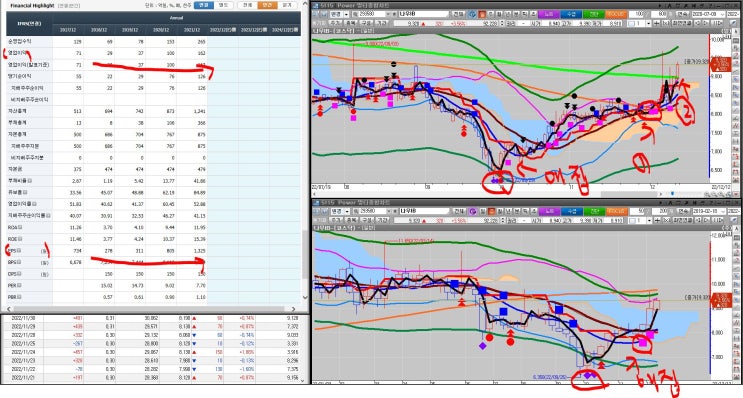Click the purple button in top chart toolbar

549,14
